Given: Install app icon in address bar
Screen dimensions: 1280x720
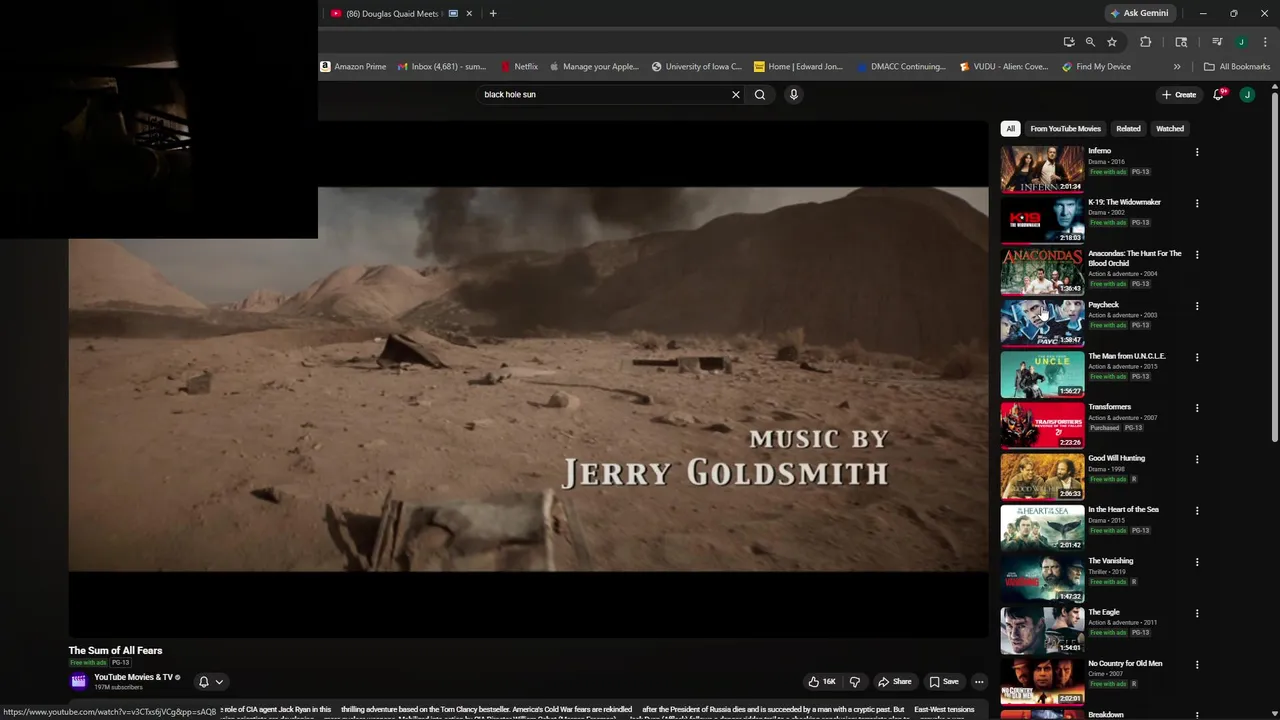Looking at the screenshot, I should 1069,42.
